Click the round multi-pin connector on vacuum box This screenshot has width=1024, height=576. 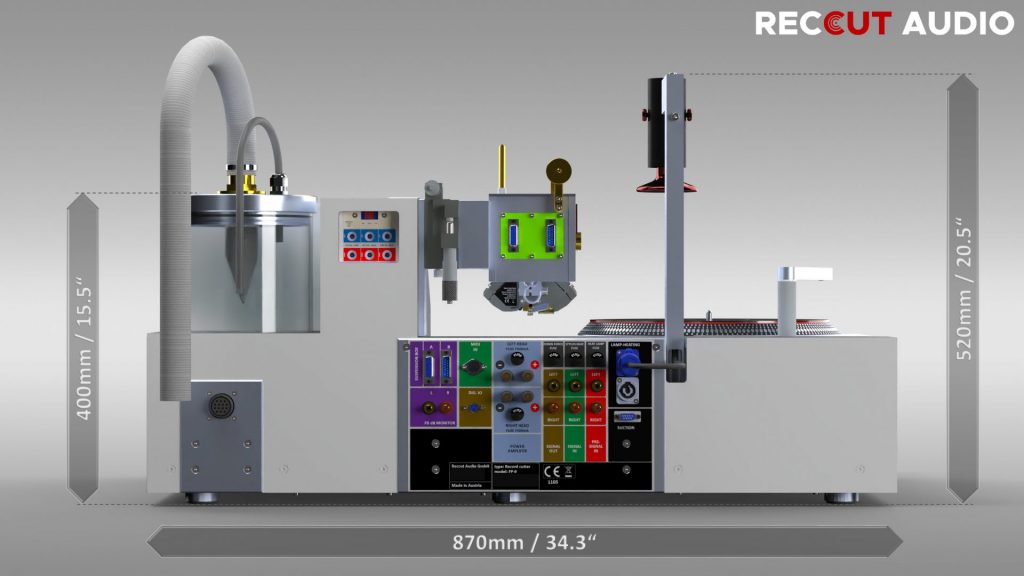[x=221, y=406]
